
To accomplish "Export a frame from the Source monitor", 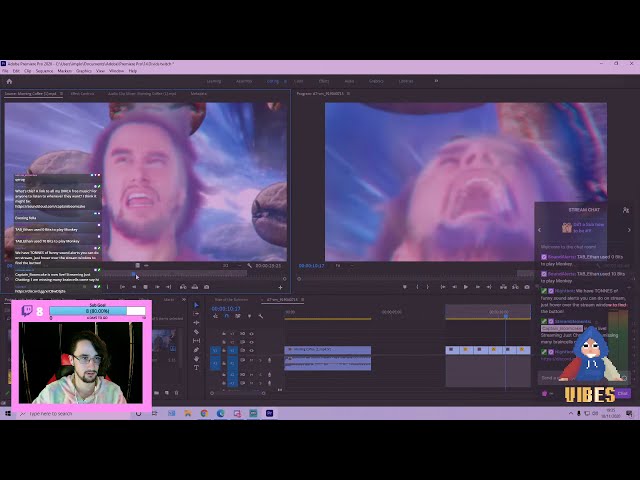I will click(207, 287).
